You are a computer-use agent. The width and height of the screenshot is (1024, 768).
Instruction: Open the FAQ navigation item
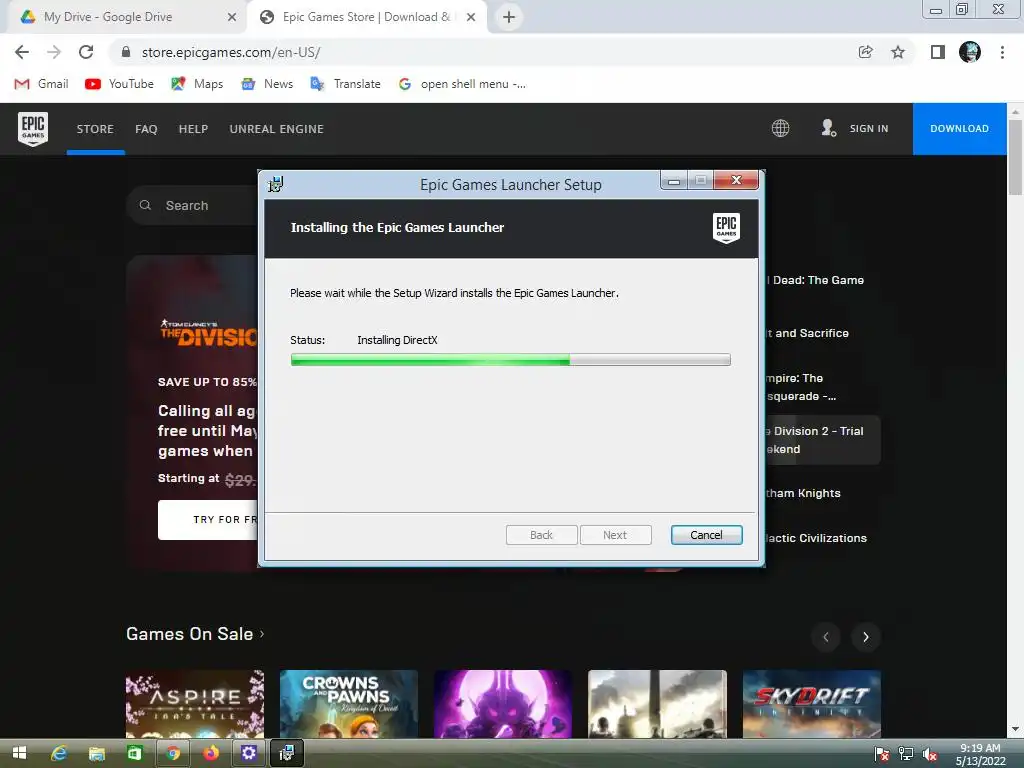(x=146, y=129)
